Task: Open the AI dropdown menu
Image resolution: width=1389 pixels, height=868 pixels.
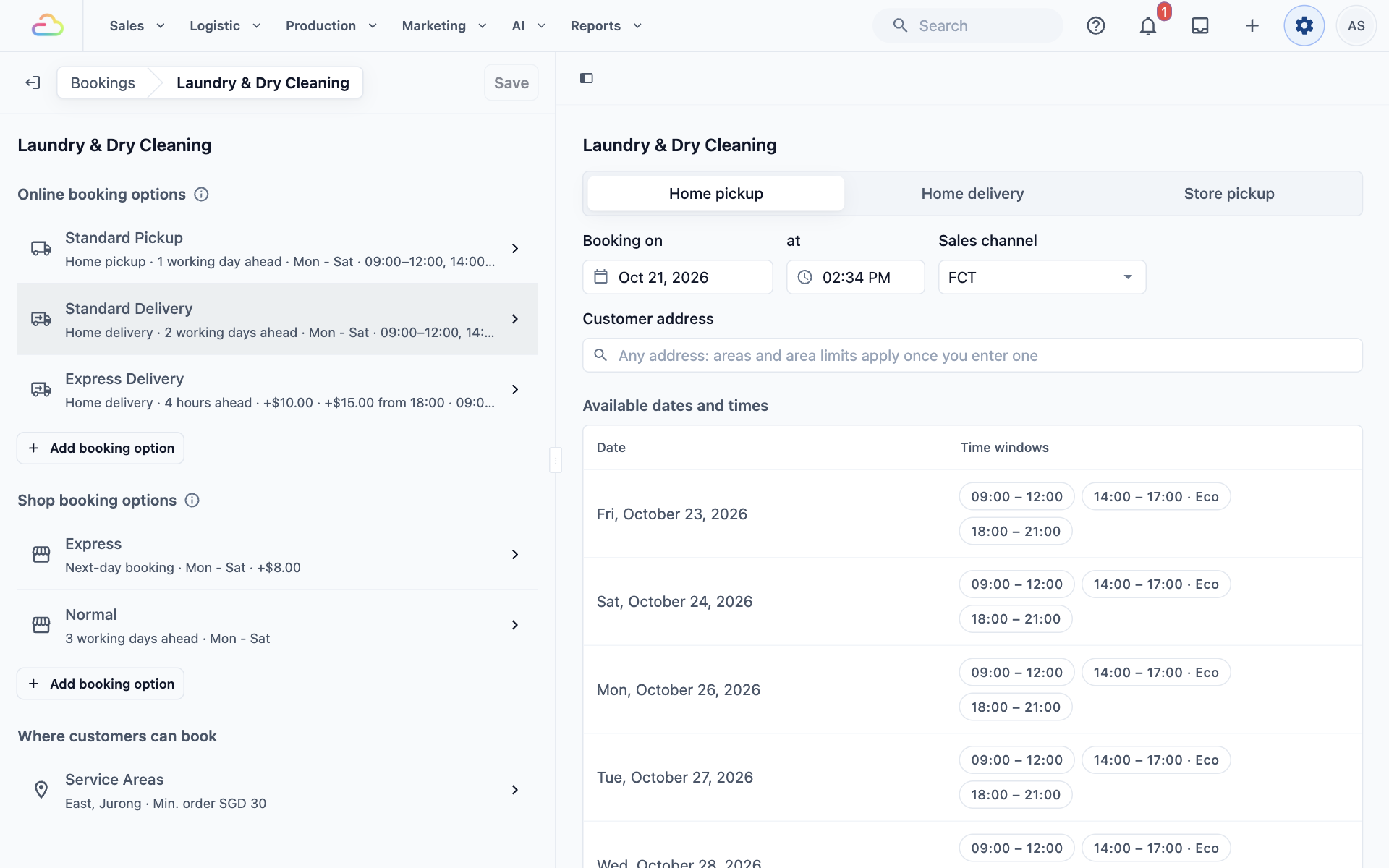Action: [x=529, y=25]
